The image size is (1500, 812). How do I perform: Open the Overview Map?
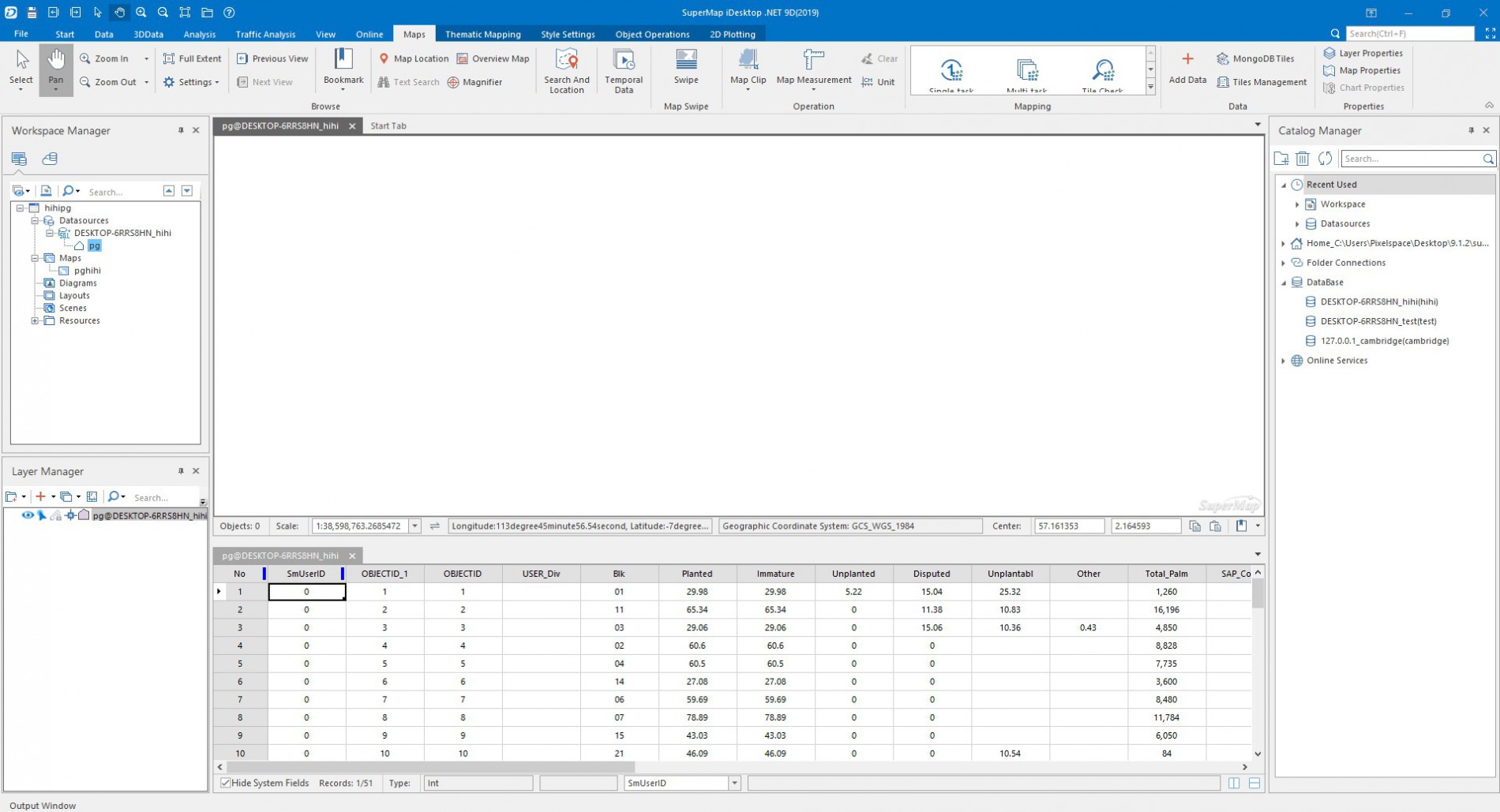click(x=493, y=58)
